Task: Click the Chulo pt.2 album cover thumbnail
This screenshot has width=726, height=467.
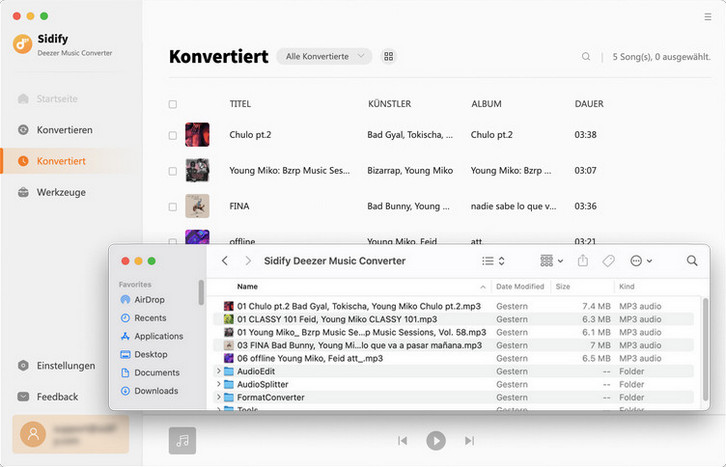Action: click(197, 135)
